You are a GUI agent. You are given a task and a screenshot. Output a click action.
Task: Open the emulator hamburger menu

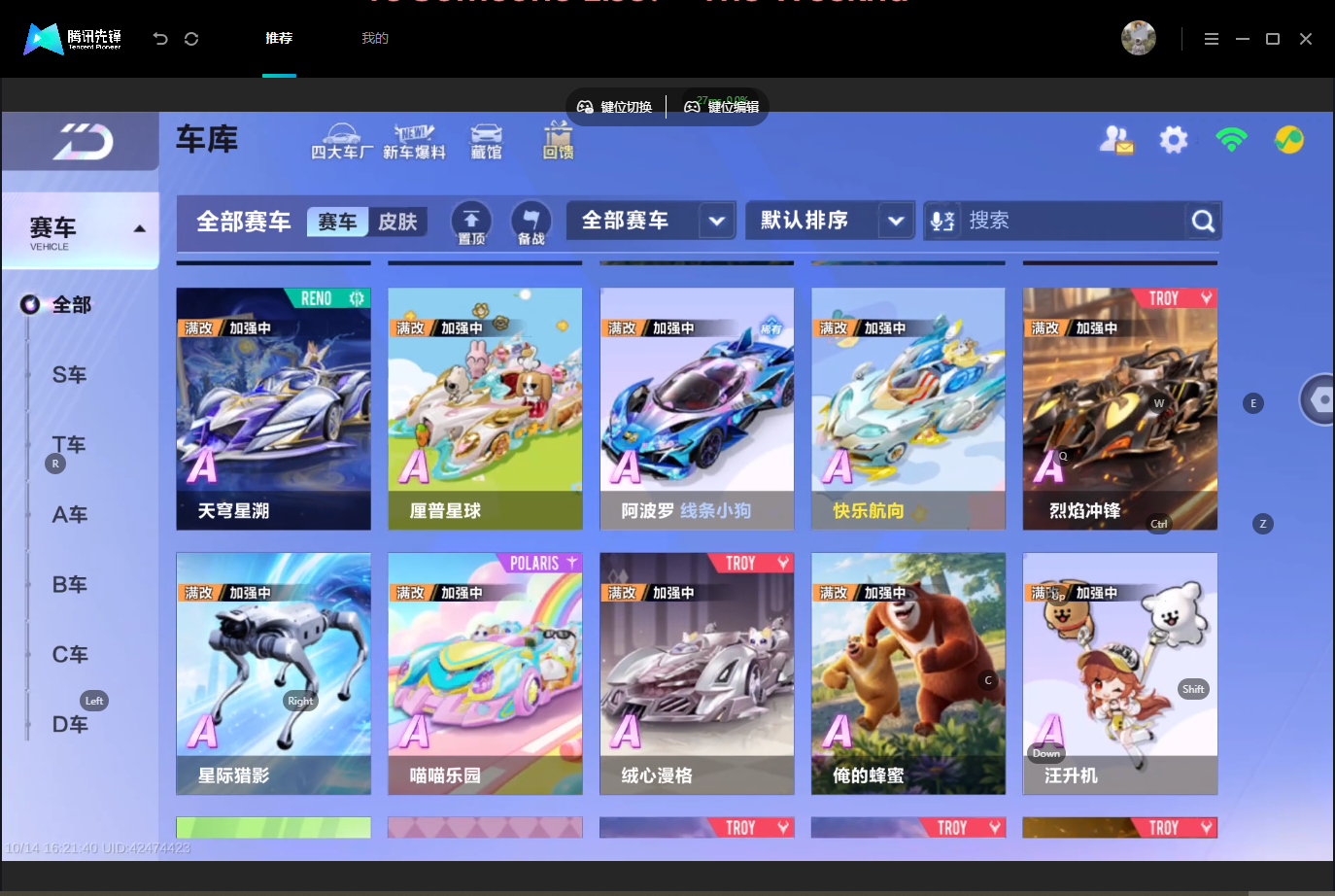1212,39
